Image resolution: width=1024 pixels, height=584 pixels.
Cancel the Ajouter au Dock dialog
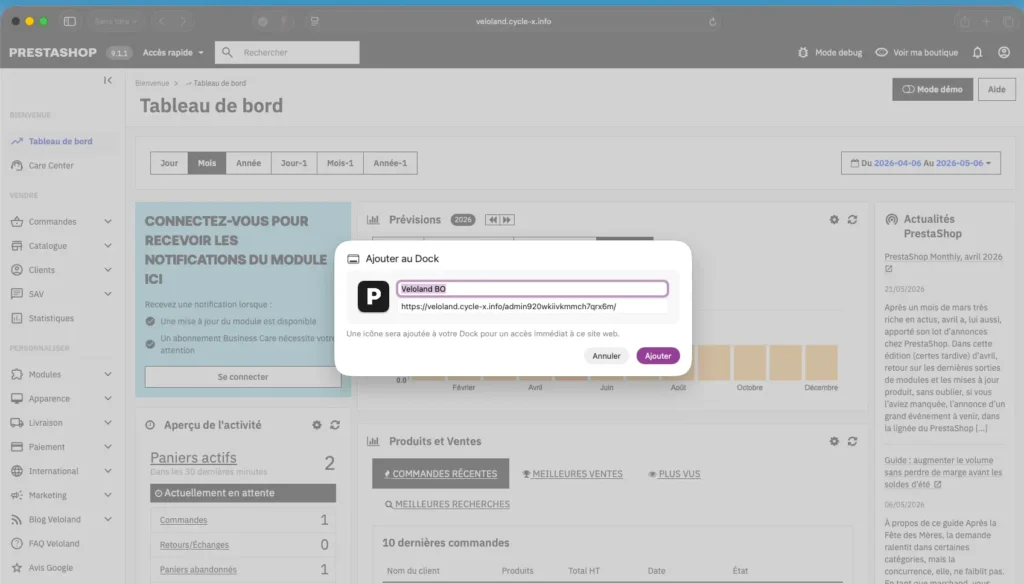(x=606, y=356)
